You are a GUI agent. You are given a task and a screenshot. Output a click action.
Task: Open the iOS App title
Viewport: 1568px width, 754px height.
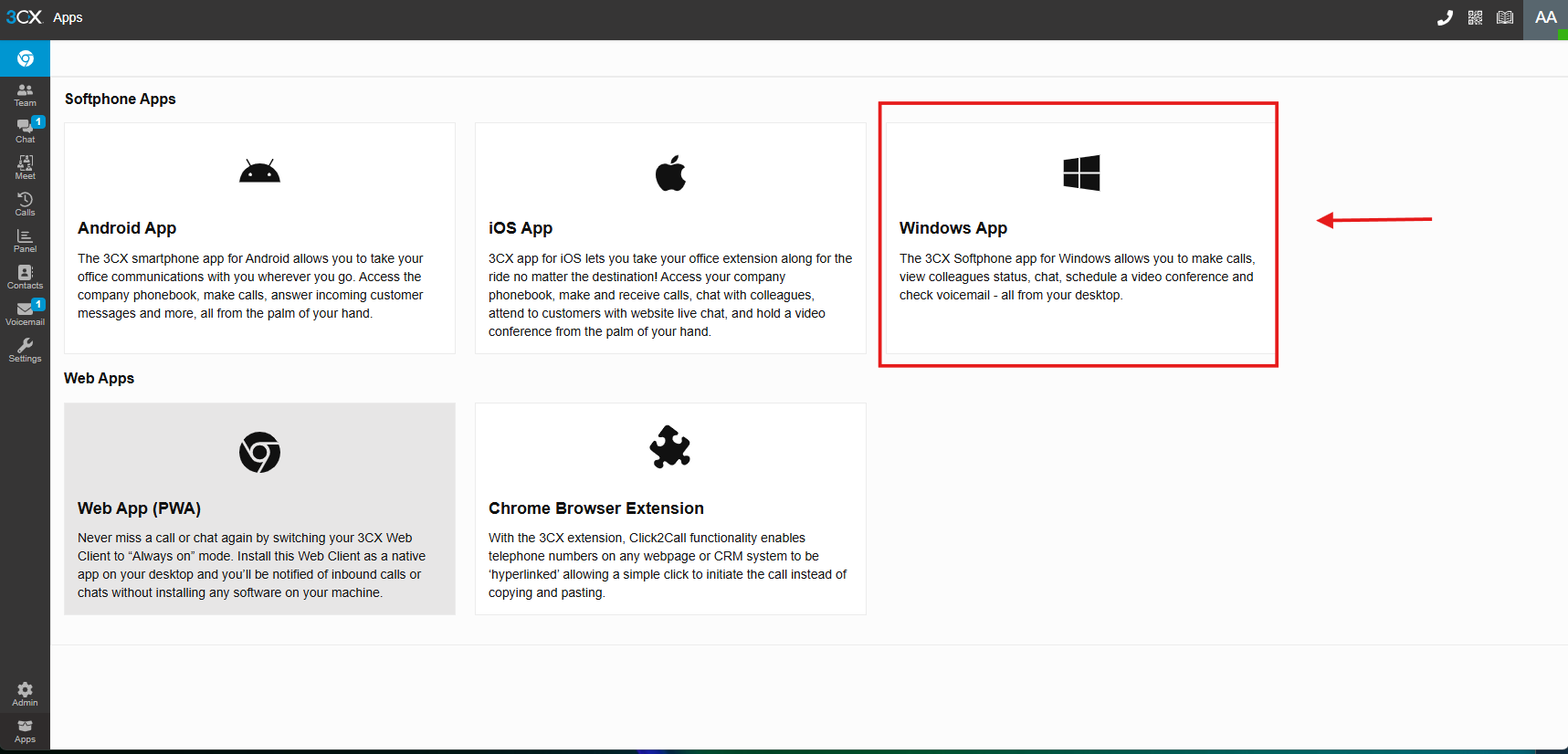pos(521,228)
